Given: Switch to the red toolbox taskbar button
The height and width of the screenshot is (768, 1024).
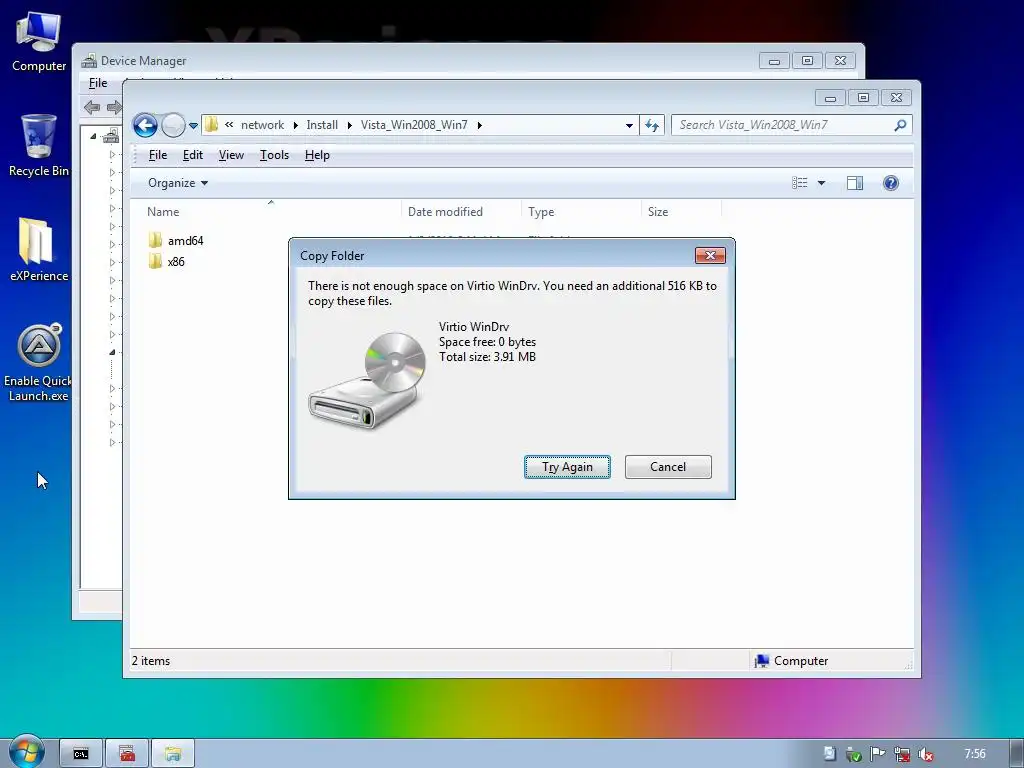Looking at the screenshot, I should [127, 754].
